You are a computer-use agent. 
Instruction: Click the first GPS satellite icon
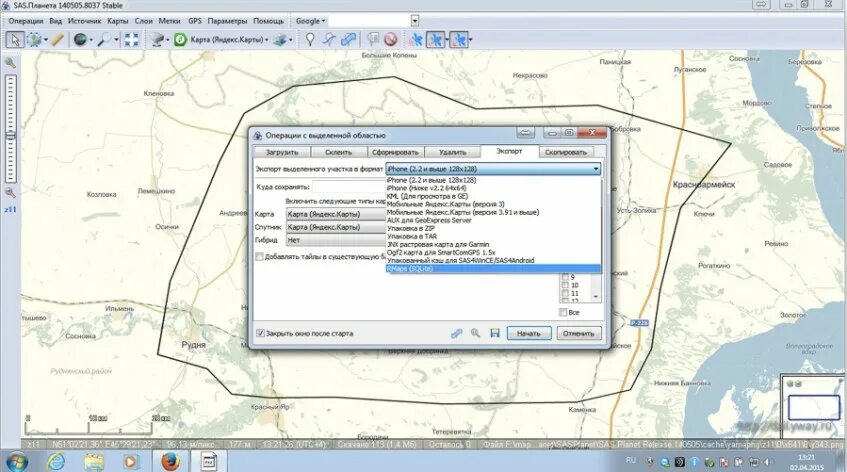tap(415, 39)
